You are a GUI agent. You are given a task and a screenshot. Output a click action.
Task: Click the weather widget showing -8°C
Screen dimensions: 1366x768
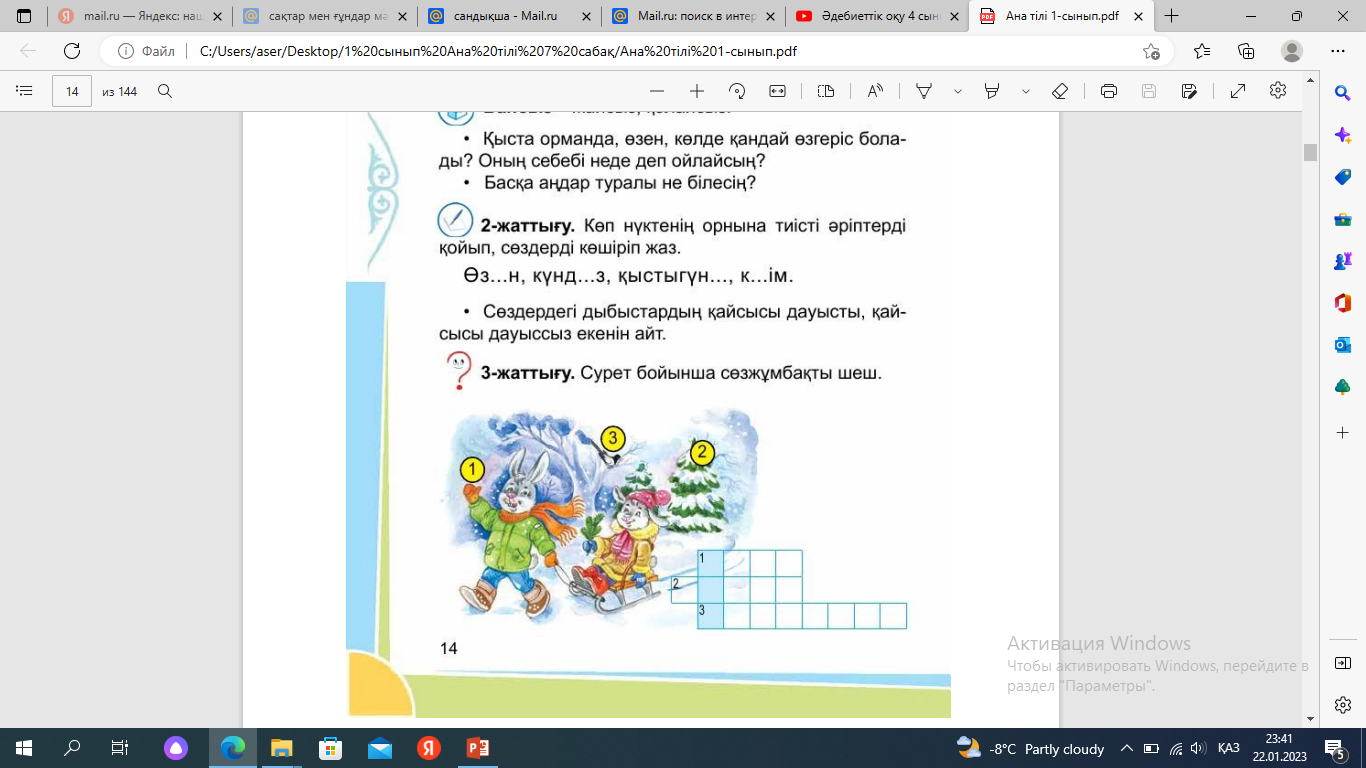pos(1030,748)
